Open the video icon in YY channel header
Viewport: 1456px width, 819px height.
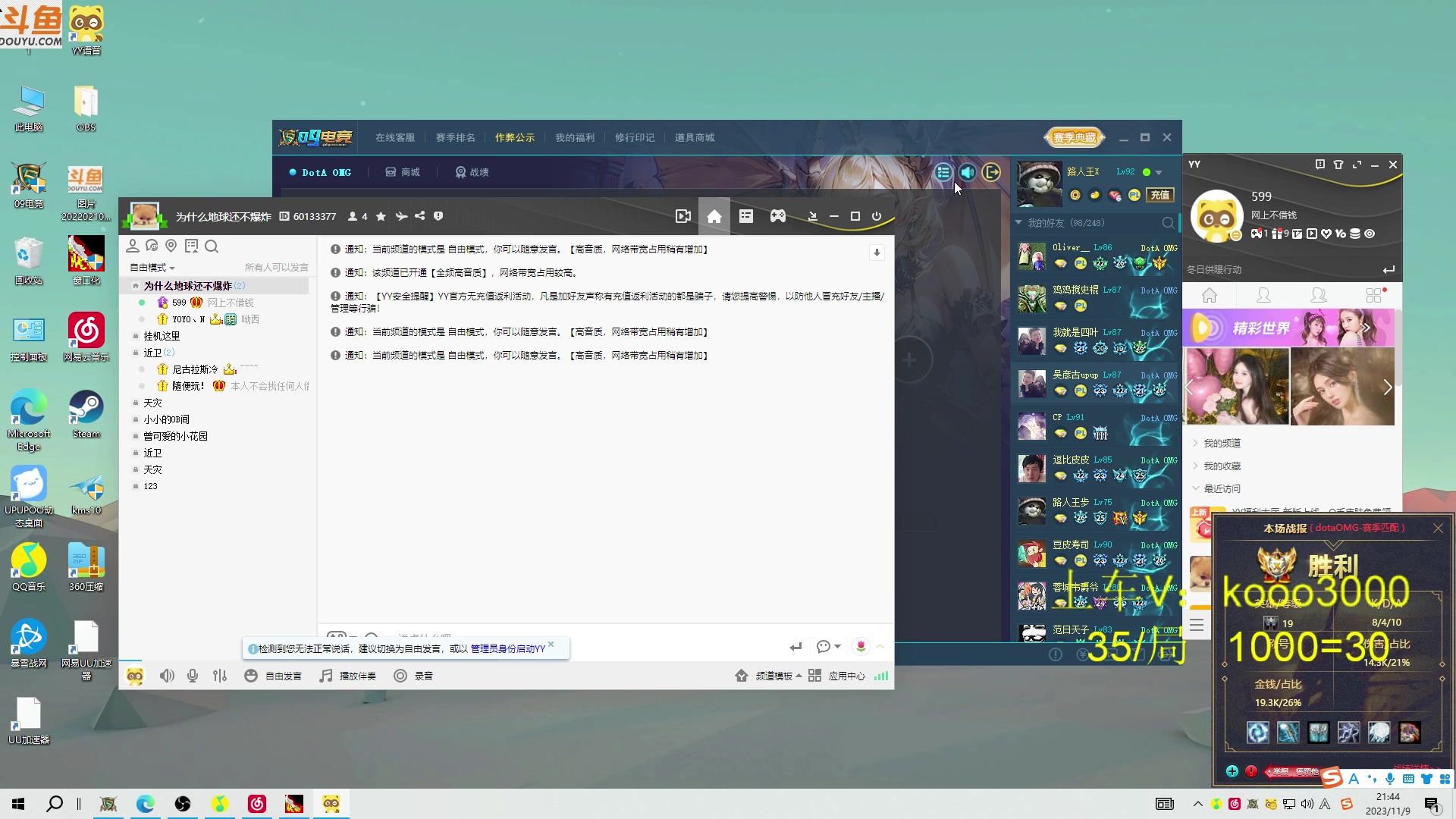[683, 216]
